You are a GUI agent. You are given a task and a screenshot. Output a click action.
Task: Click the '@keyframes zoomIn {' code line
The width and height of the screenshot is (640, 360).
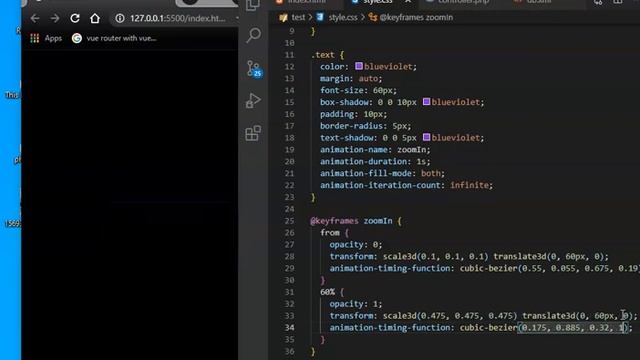pyautogui.click(x=356, y=221)
